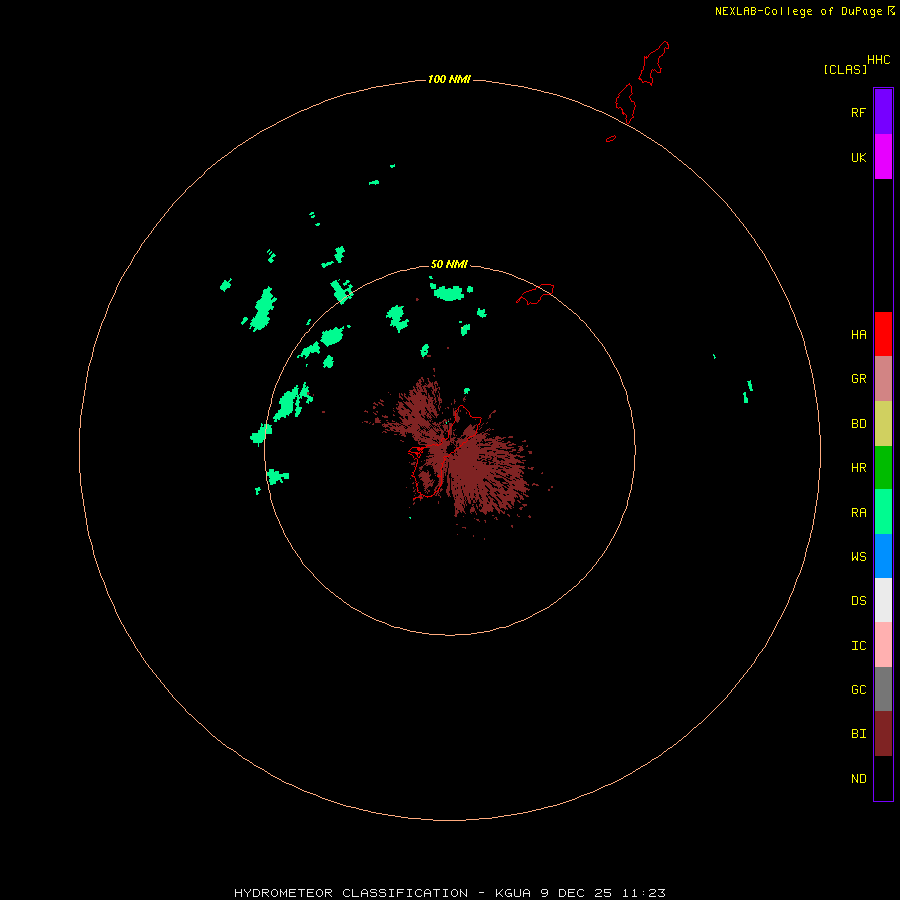Click the 100 NMI range ring label

click(449, 79)
